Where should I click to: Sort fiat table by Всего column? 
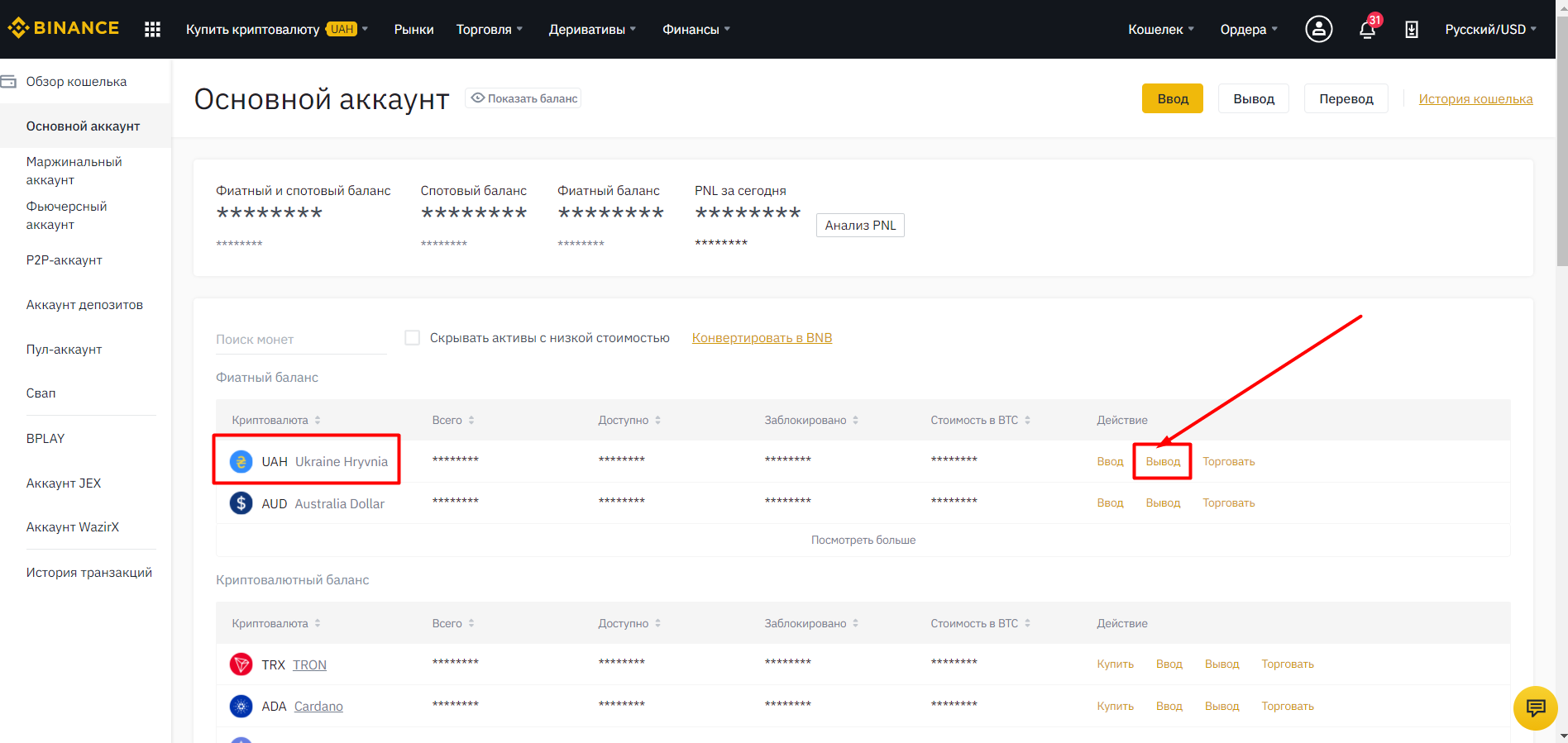[x=453, y=420]
